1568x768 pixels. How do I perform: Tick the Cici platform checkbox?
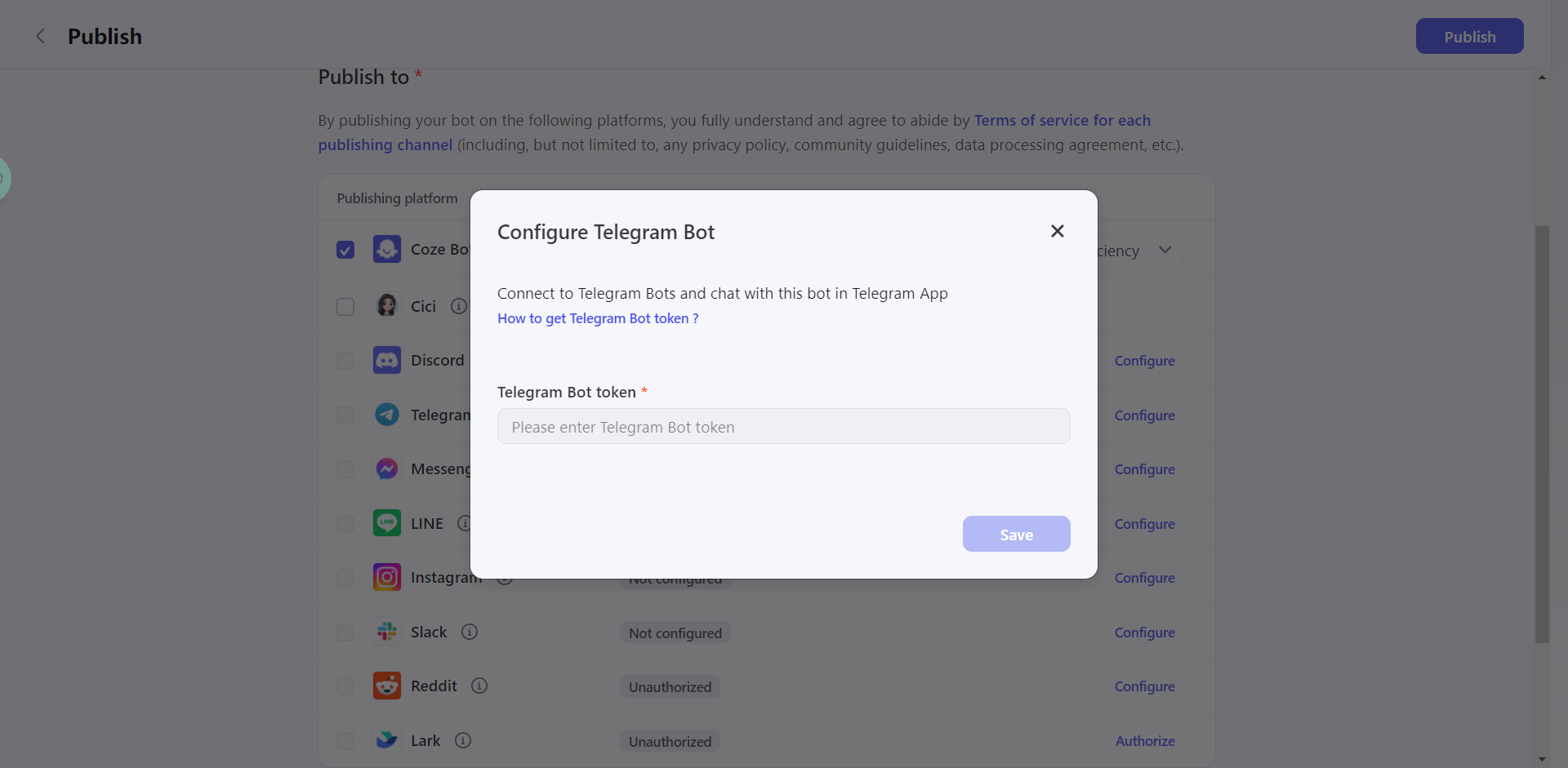tap(345, 307)
